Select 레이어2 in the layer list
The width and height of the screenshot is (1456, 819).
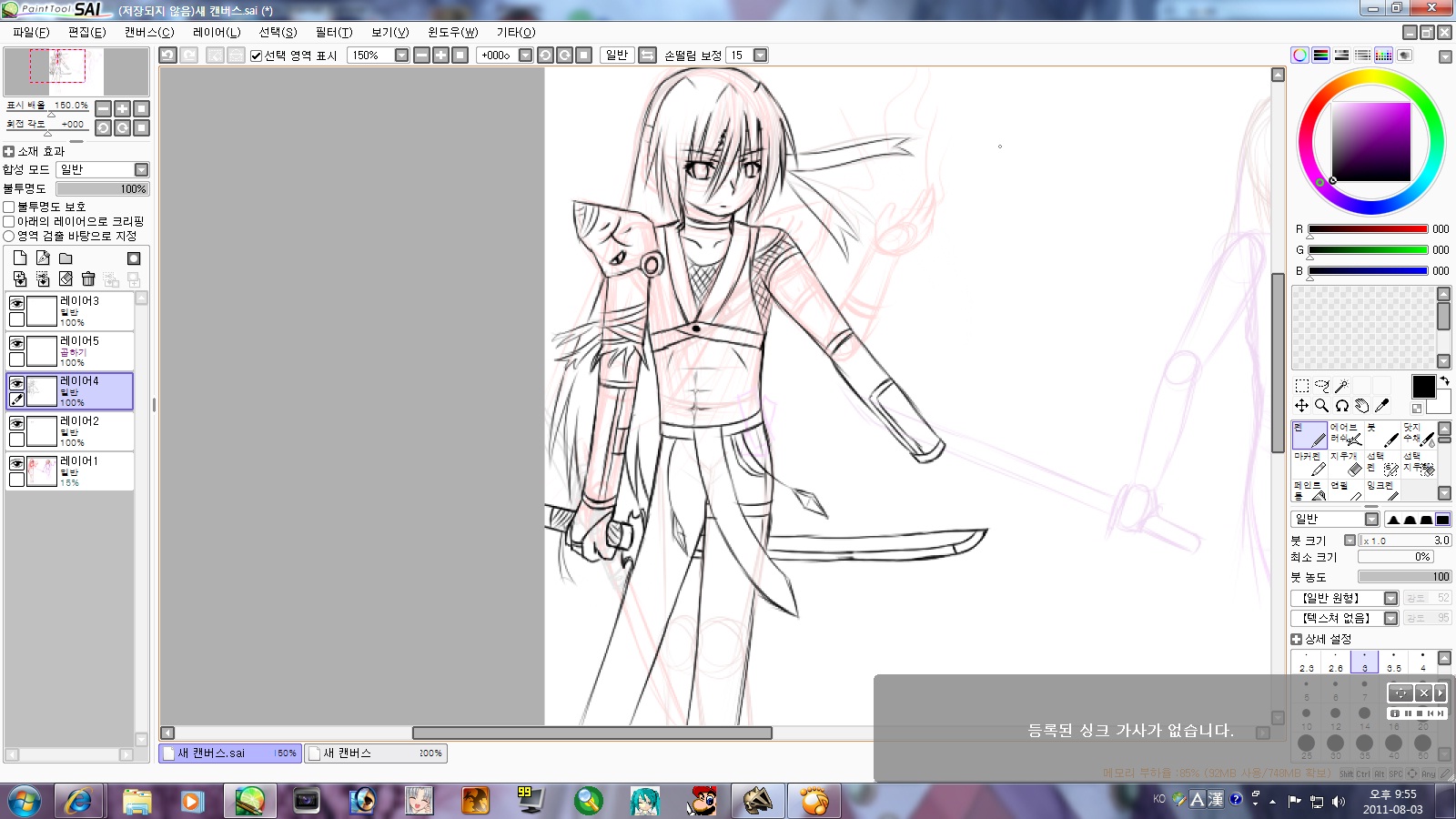click(x=70, y=431)
